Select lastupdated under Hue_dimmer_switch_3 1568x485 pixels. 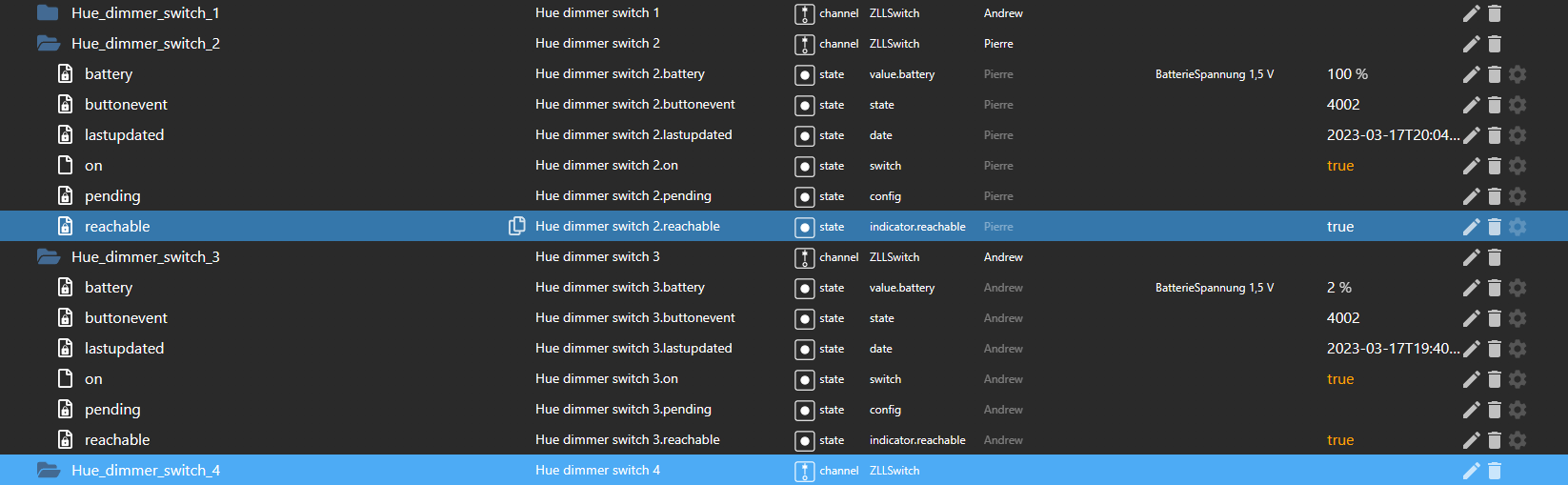click(124, 349)
